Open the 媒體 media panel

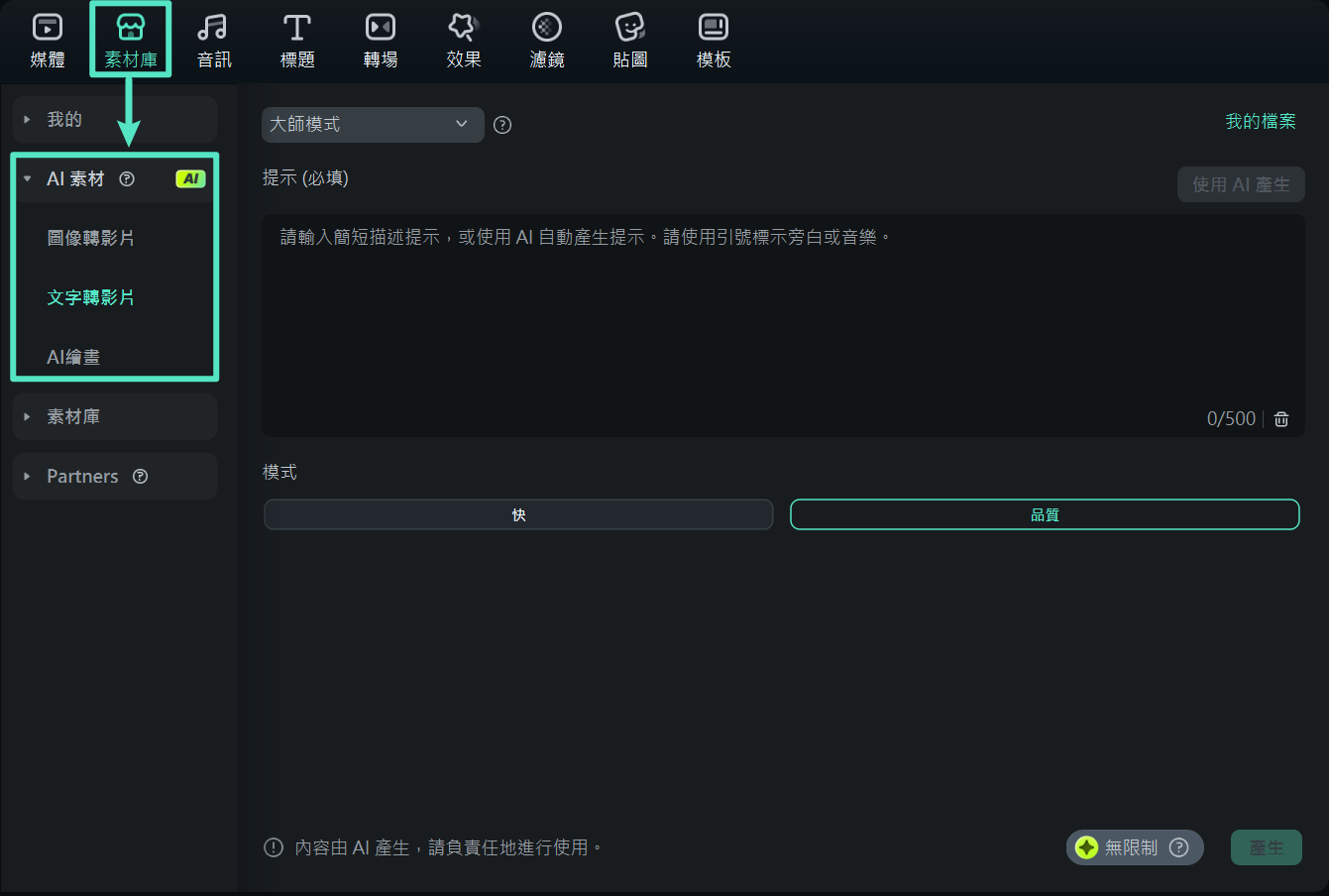coord(47,40)
